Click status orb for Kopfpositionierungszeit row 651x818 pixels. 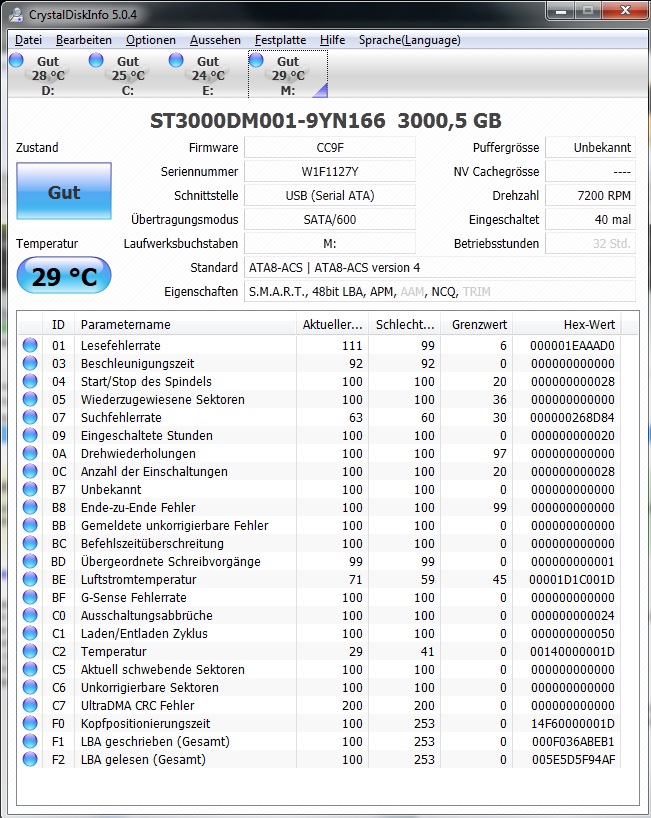click(30, 723)
